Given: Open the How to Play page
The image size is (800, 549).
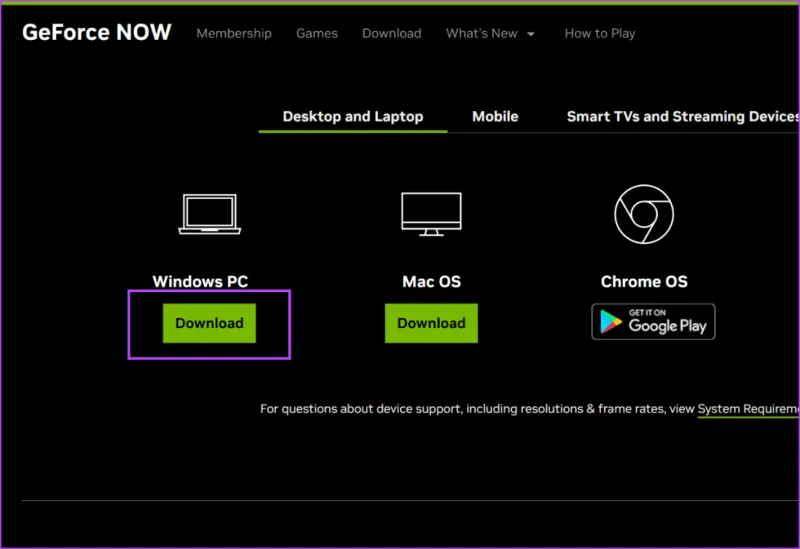Looking at the screenshot, I should tap(599, 34).
